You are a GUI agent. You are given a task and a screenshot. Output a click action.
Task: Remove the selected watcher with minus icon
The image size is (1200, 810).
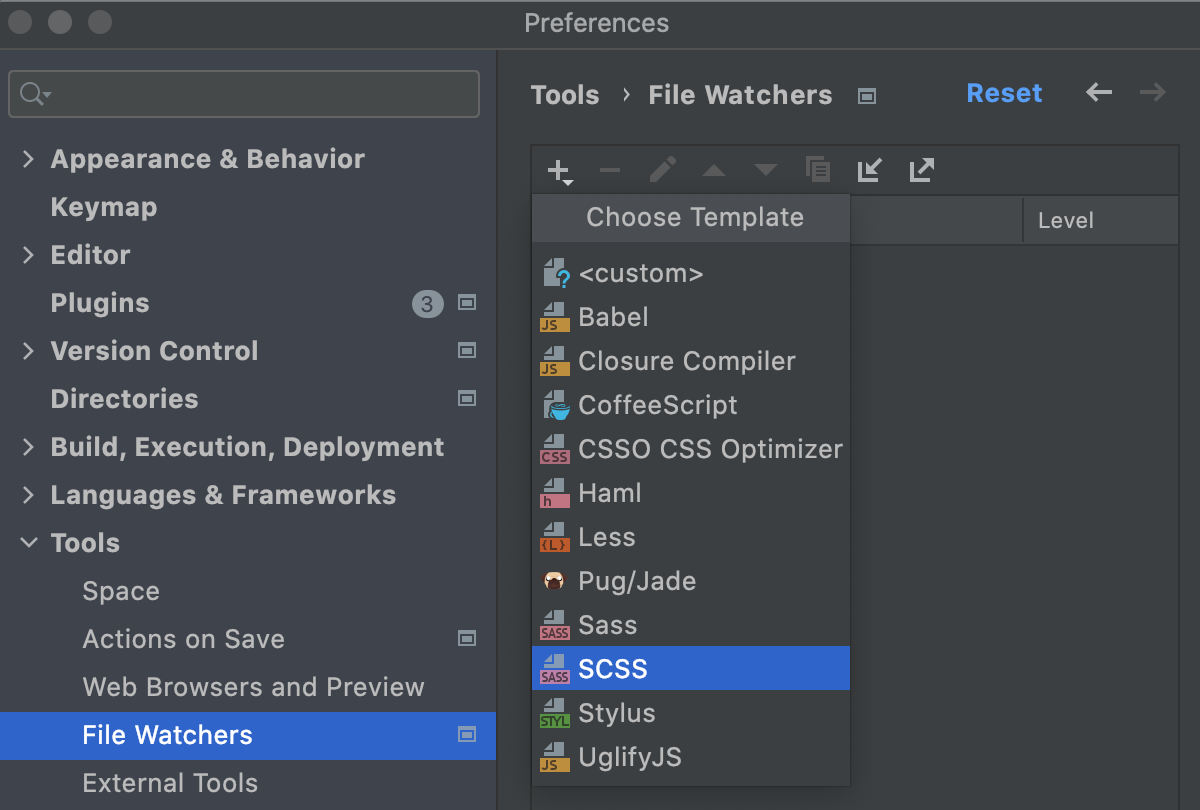610,170
